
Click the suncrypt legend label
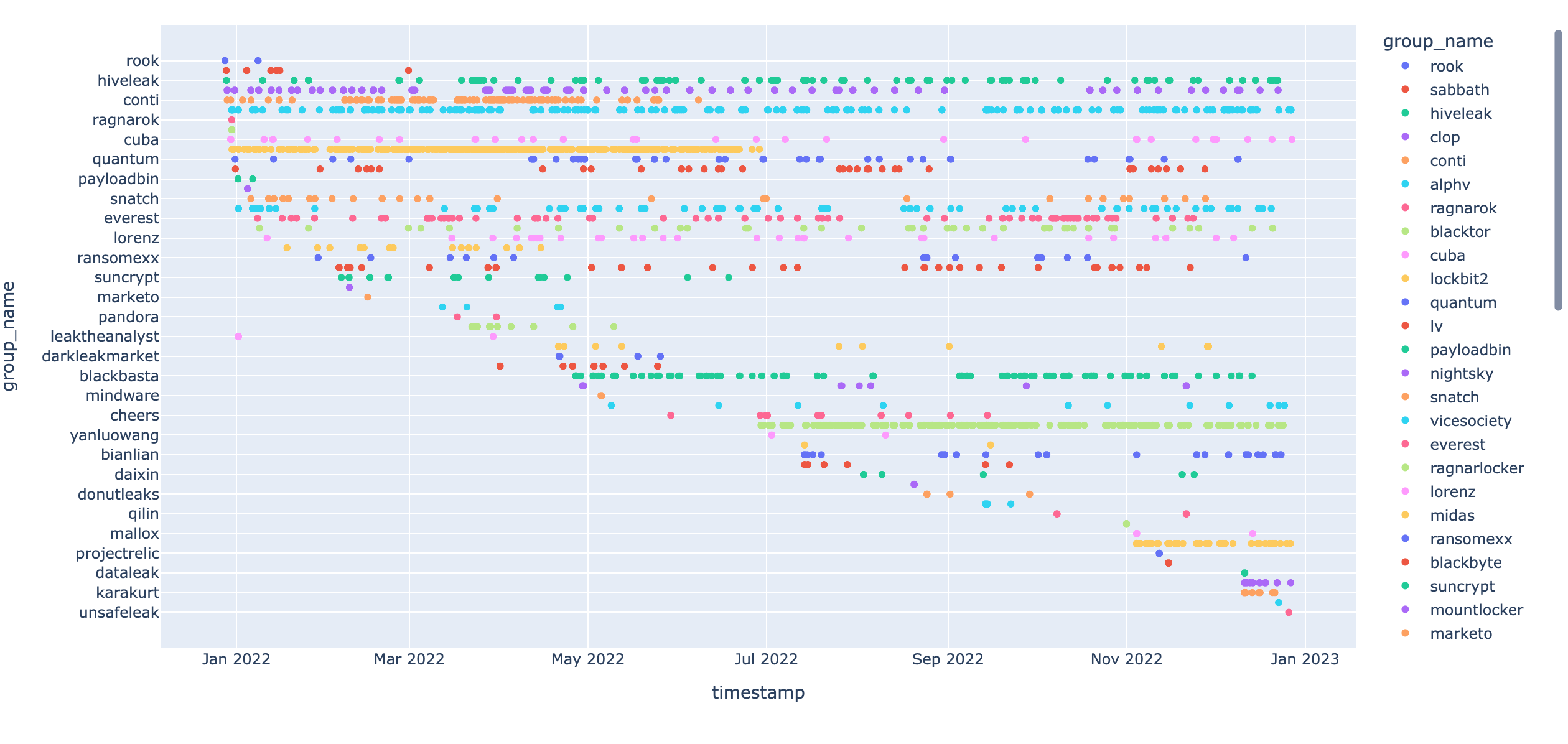tap(1462, 587)
